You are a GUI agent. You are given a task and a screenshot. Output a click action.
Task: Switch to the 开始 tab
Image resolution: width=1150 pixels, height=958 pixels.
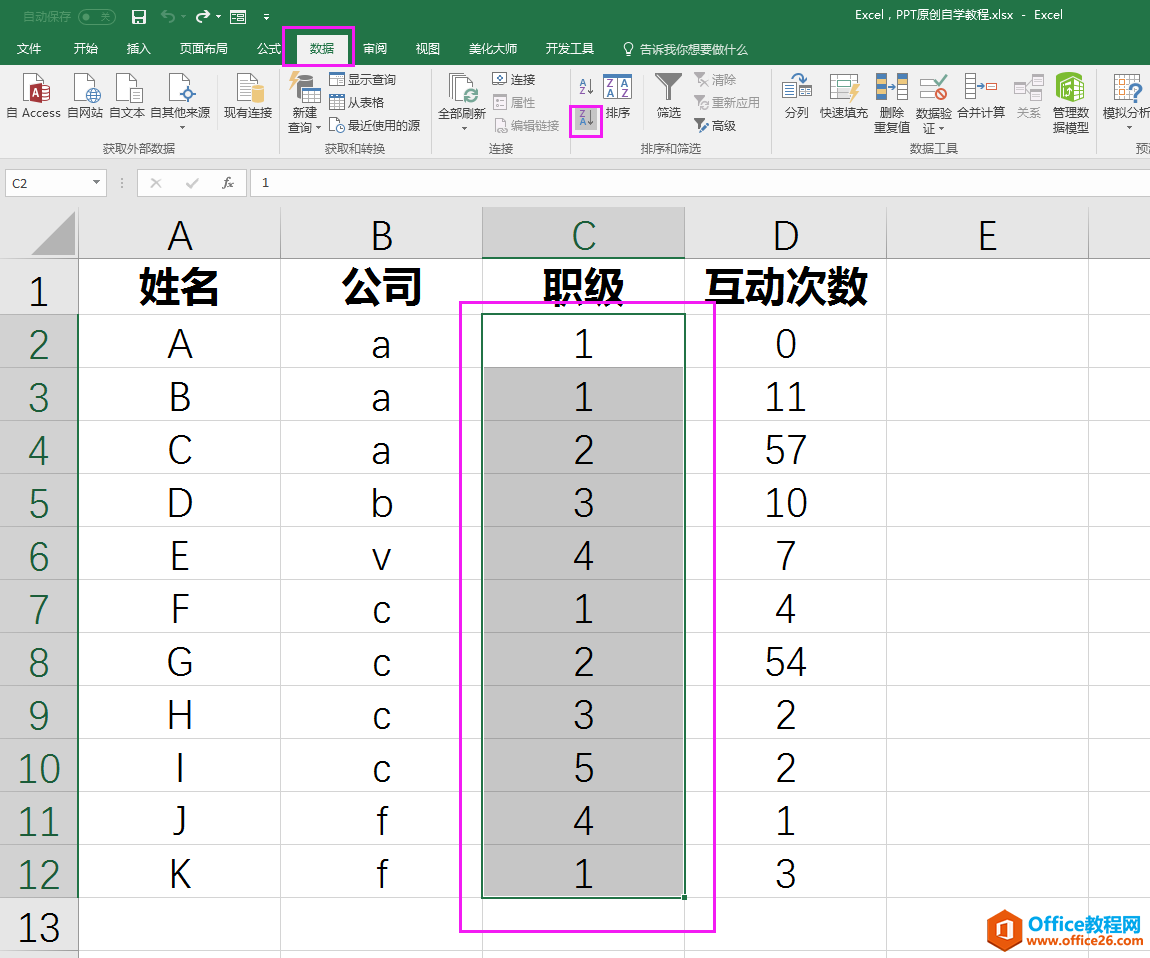86,49
